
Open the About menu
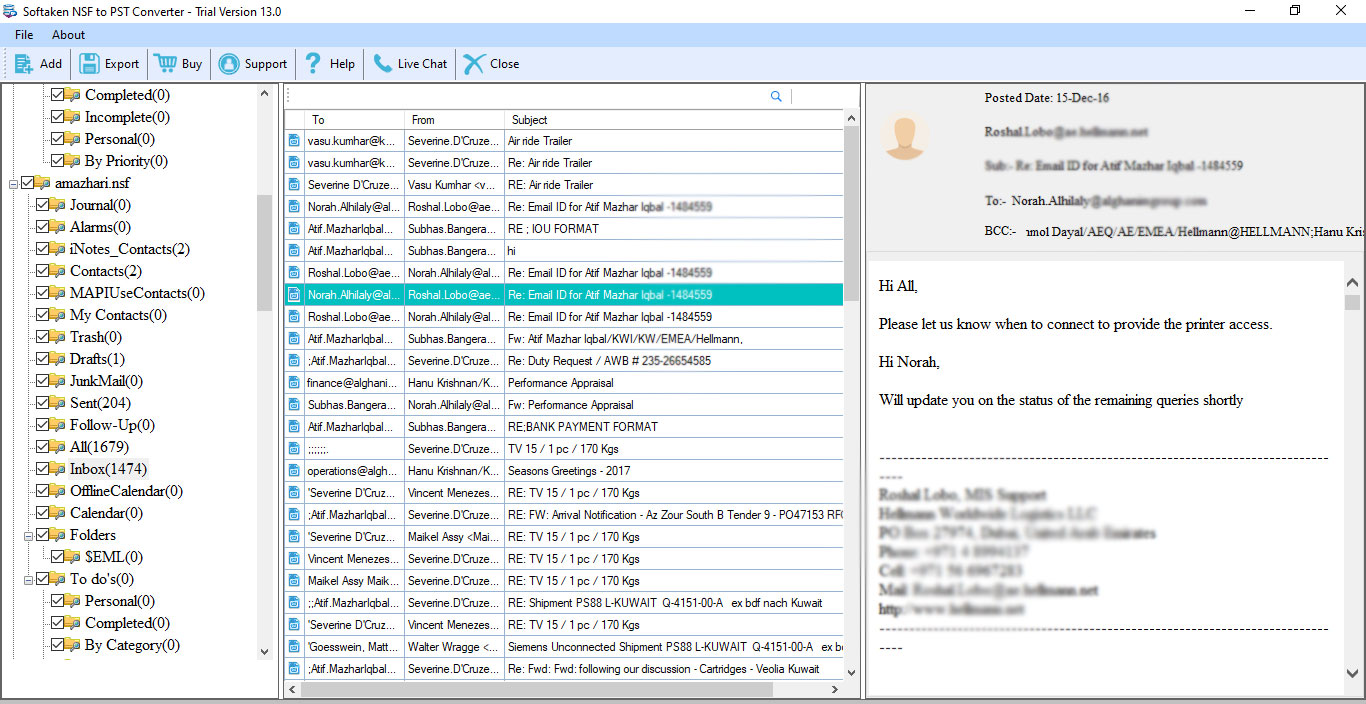tap(69, 35)
